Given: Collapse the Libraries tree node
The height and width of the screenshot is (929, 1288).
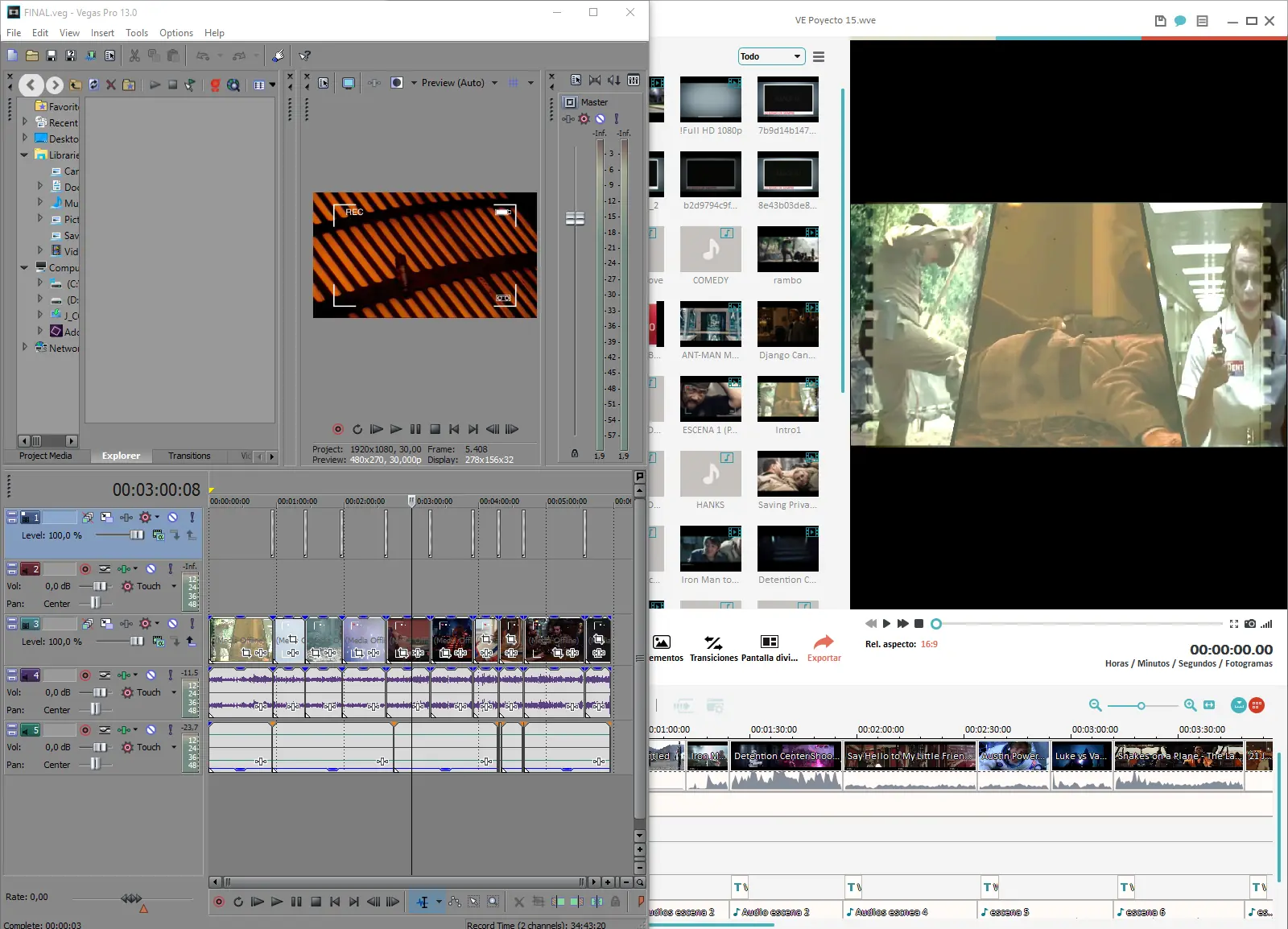Looking at the screenshot, I should click(24, 154).
